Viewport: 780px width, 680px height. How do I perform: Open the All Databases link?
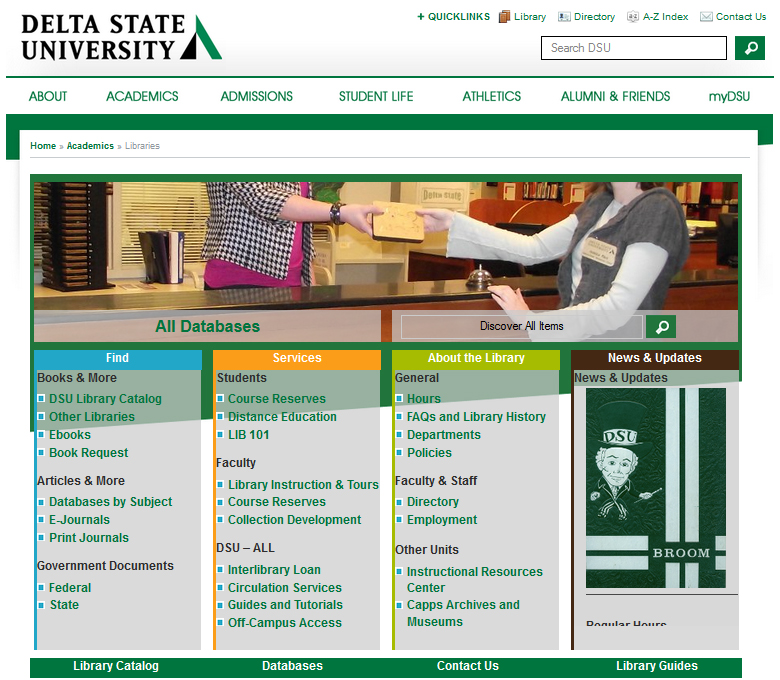pos(207,326)
